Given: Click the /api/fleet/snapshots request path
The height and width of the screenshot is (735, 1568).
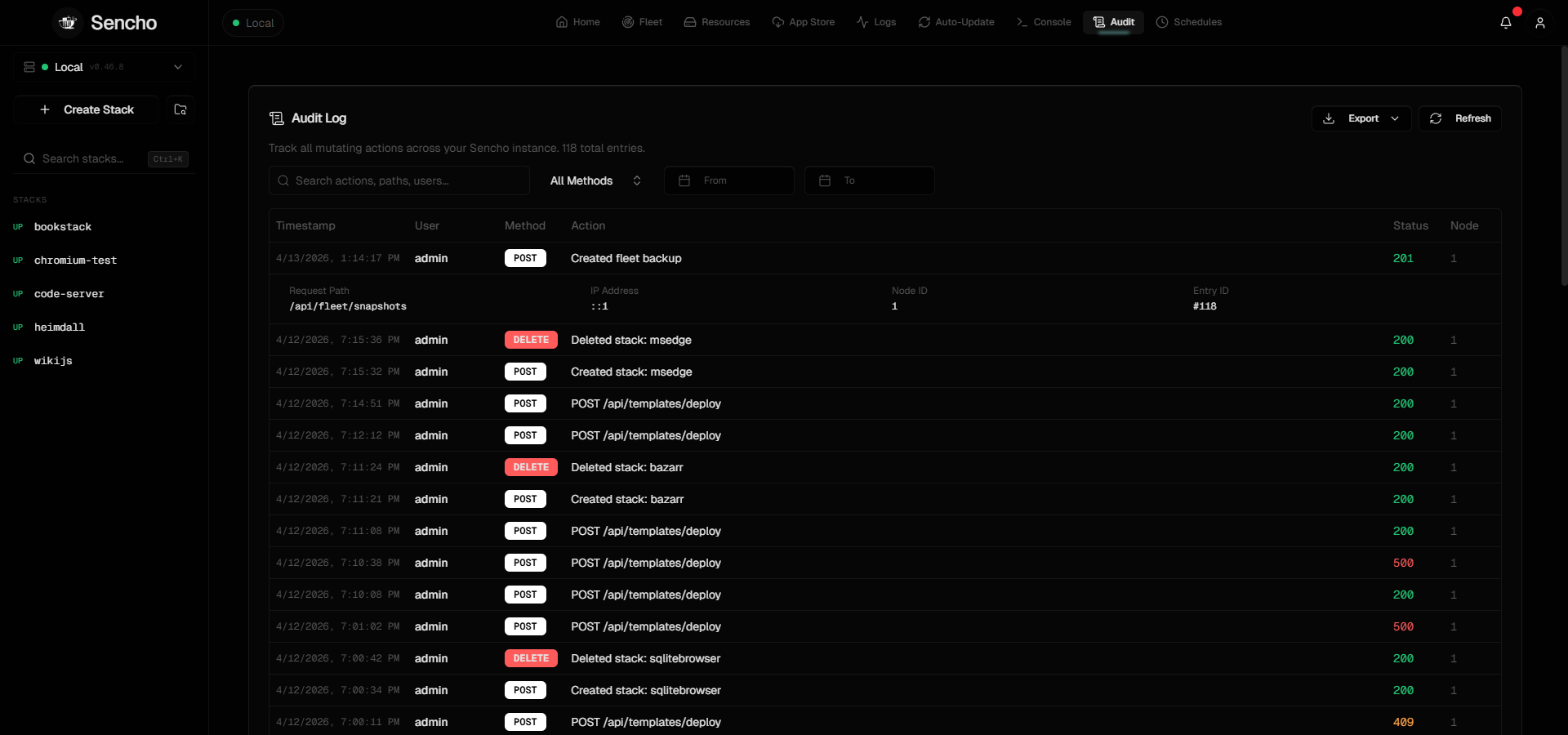Looking at the screenshot, I should [x=348, y=306].
